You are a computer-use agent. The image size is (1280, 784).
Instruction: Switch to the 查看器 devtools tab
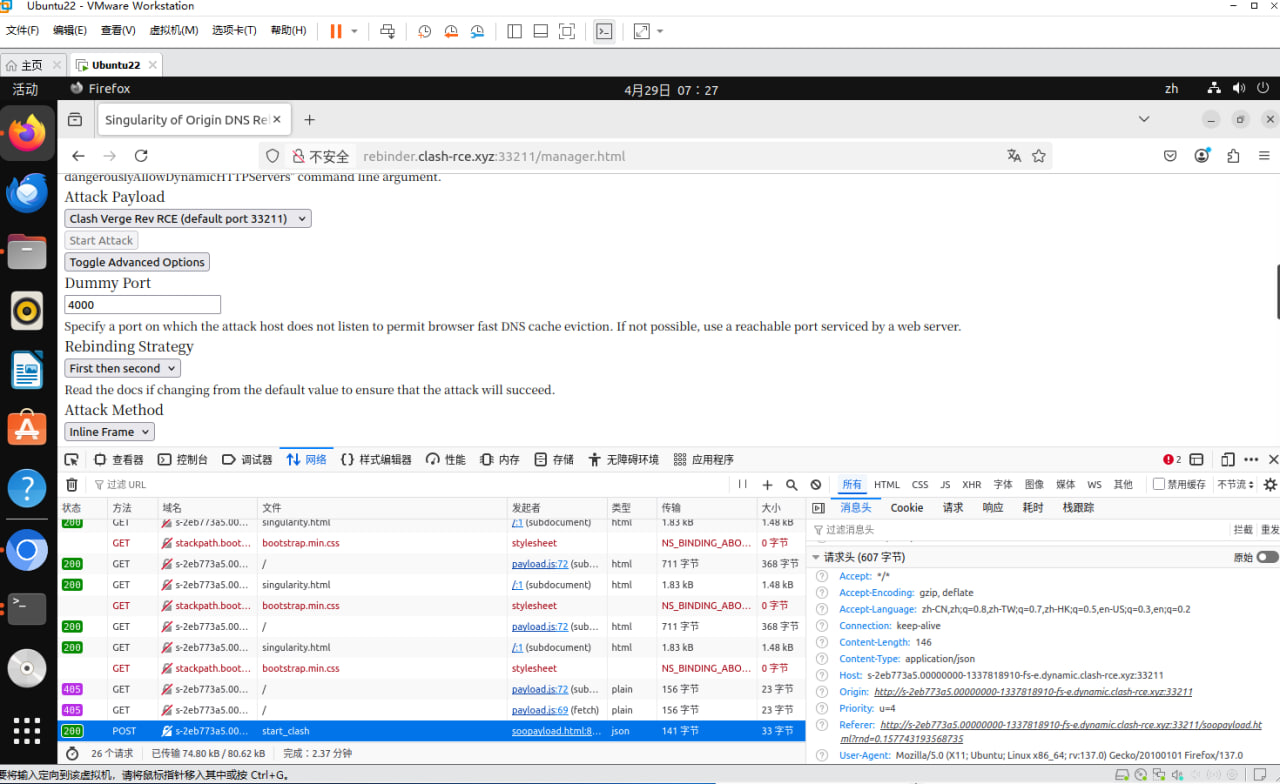click(119, 460)
